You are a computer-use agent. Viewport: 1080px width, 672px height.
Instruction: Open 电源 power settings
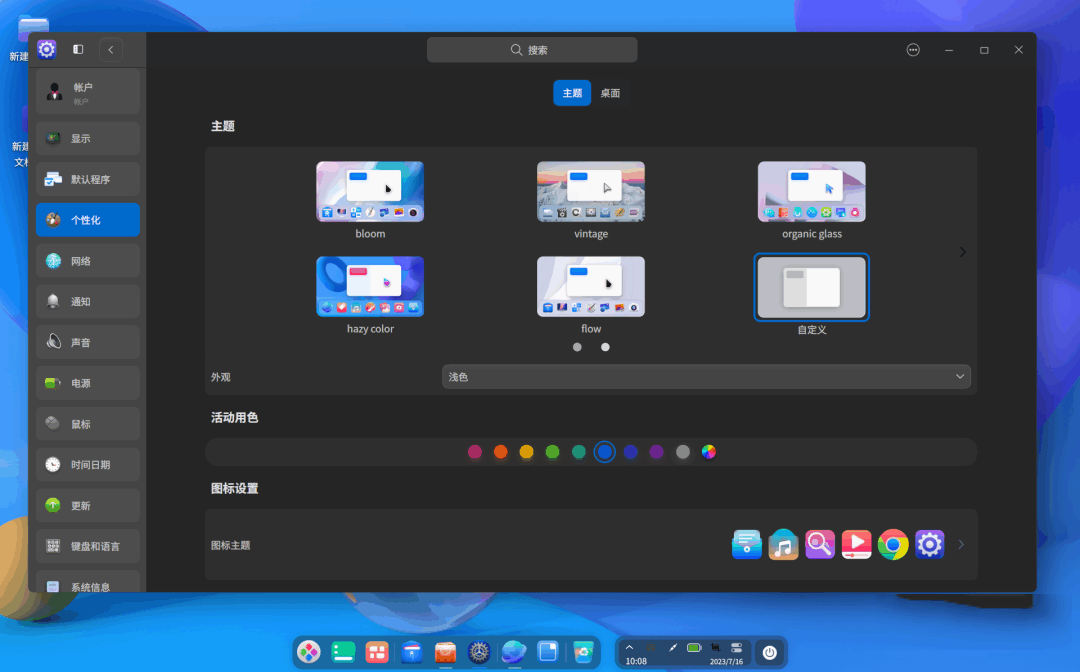[x=87, y=383]
